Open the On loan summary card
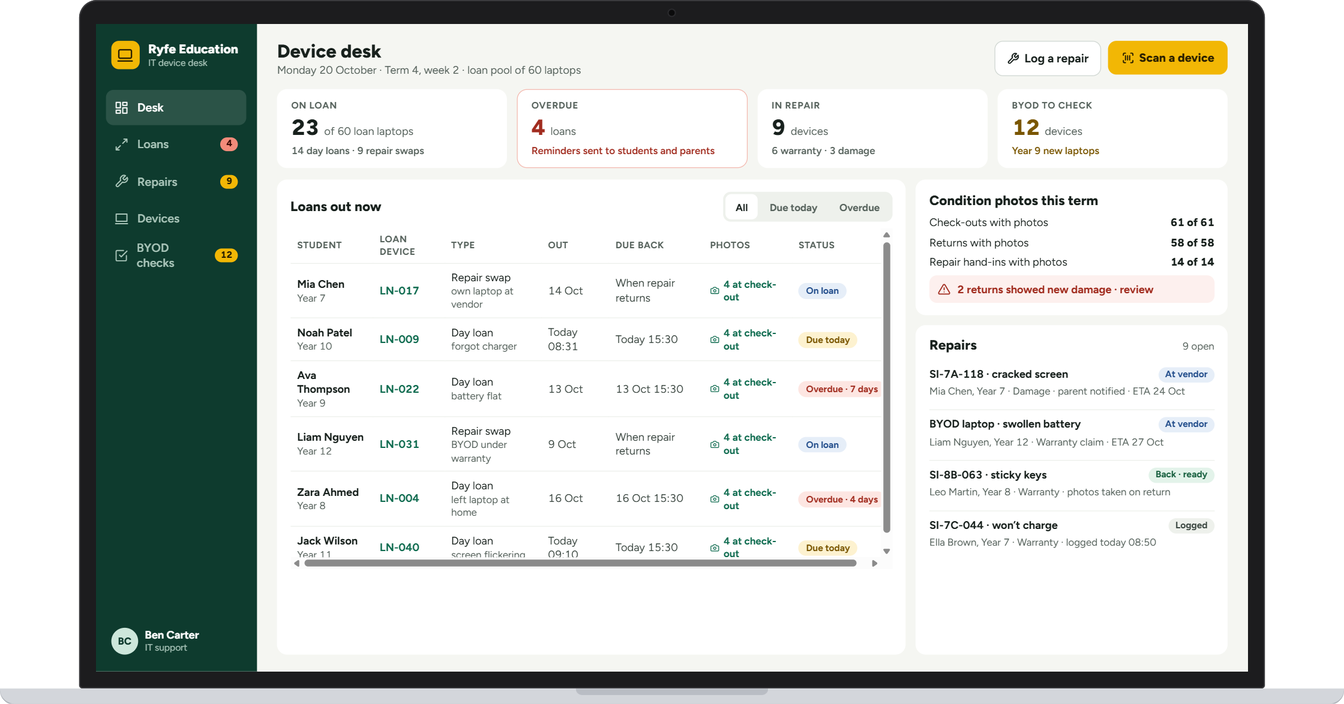1344x704 pixels. [x=392, y=128]
